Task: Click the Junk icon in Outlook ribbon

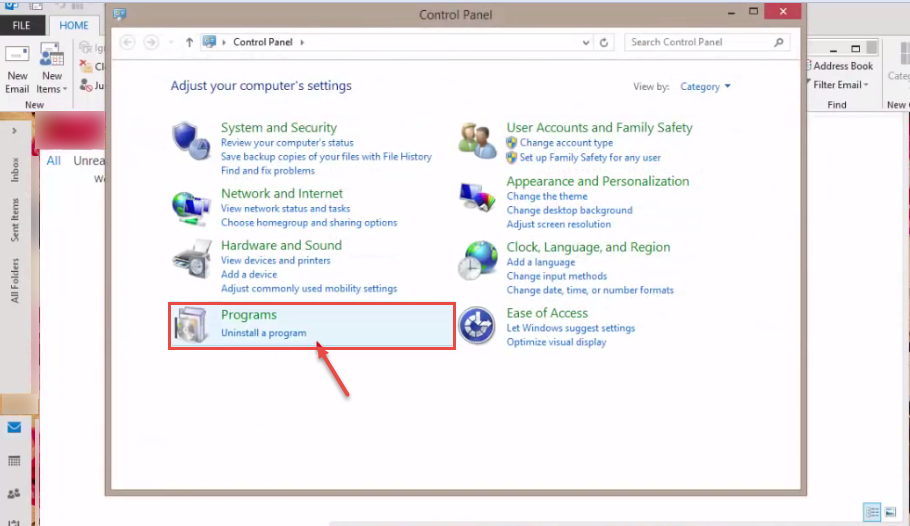Action: (86, 85)
